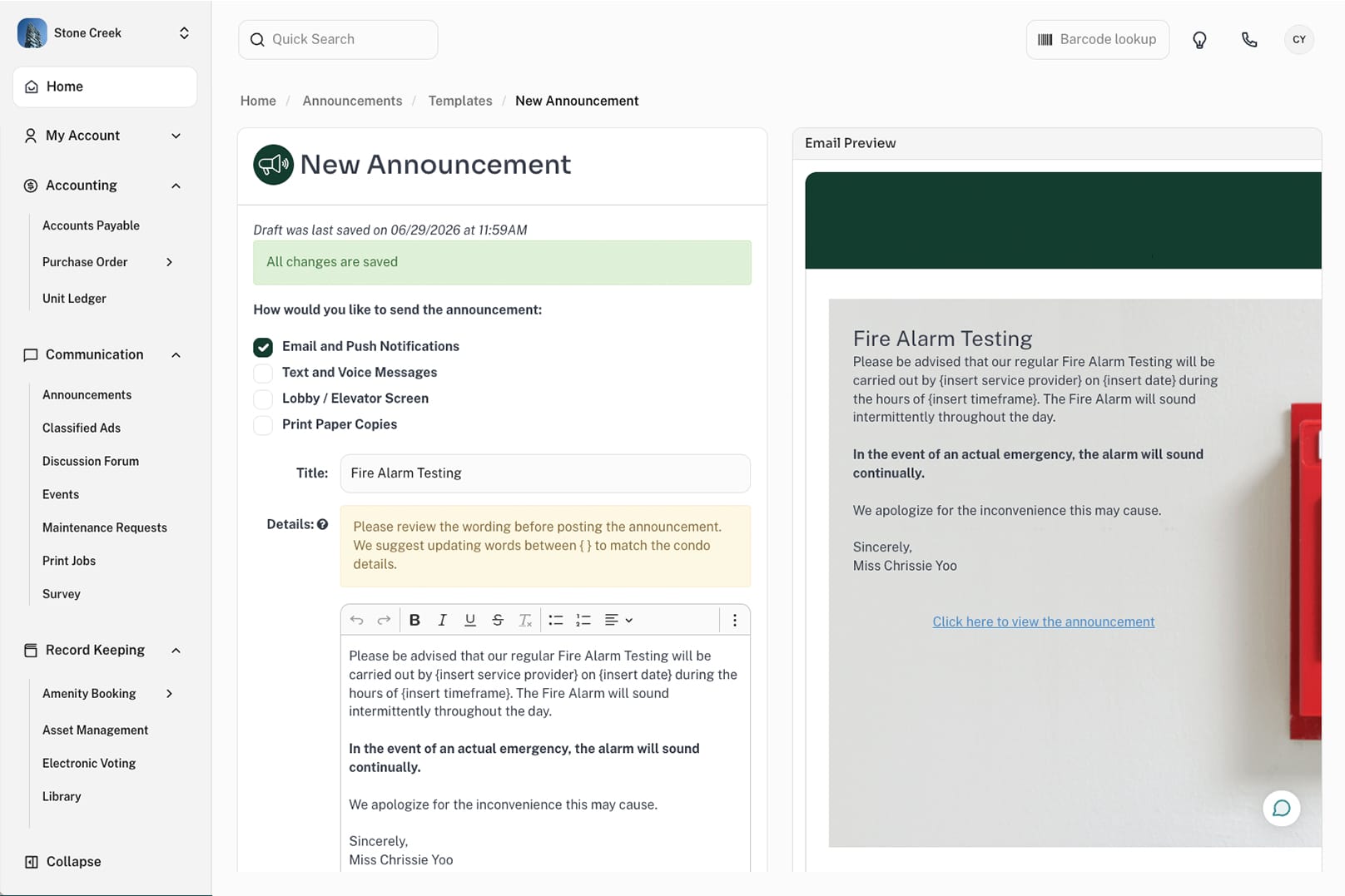Click Templates in the breadcrumb
The height and width of the screenshot is (896, 1345).
[x=460, y=101]
